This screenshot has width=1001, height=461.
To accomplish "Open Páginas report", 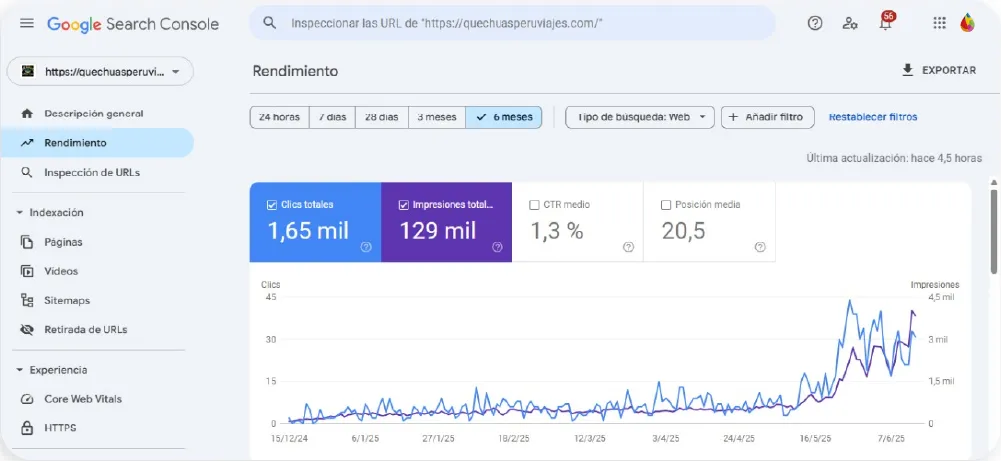I will tap(97, 242).
